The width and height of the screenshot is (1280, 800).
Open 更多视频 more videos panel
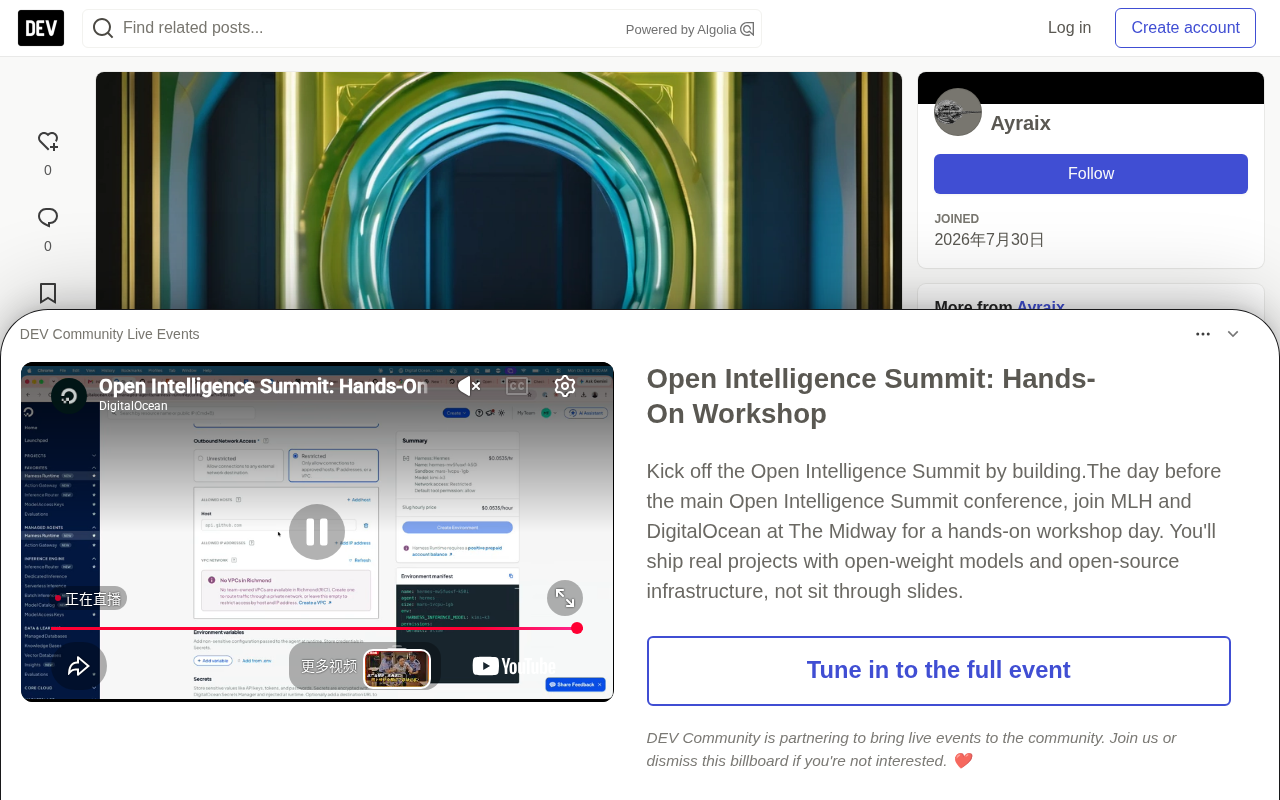[365, 666]
